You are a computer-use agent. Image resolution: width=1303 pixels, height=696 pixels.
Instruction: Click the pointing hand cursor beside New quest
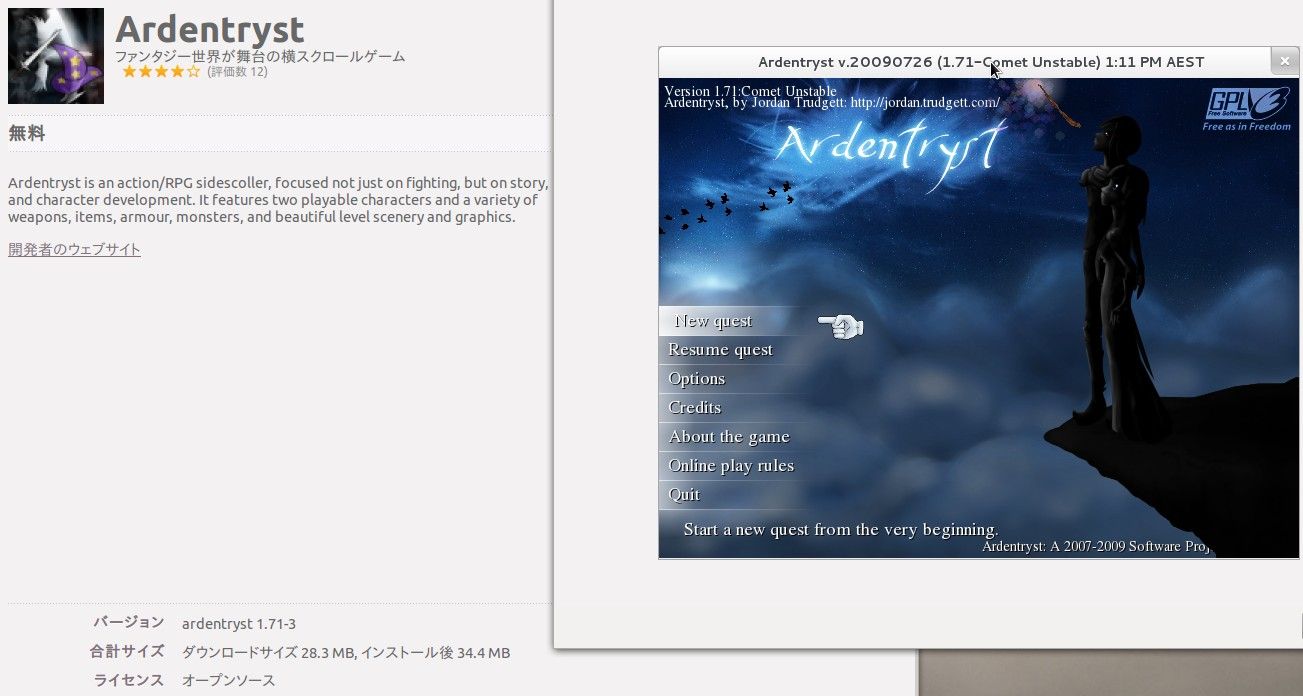coord(841,325)
